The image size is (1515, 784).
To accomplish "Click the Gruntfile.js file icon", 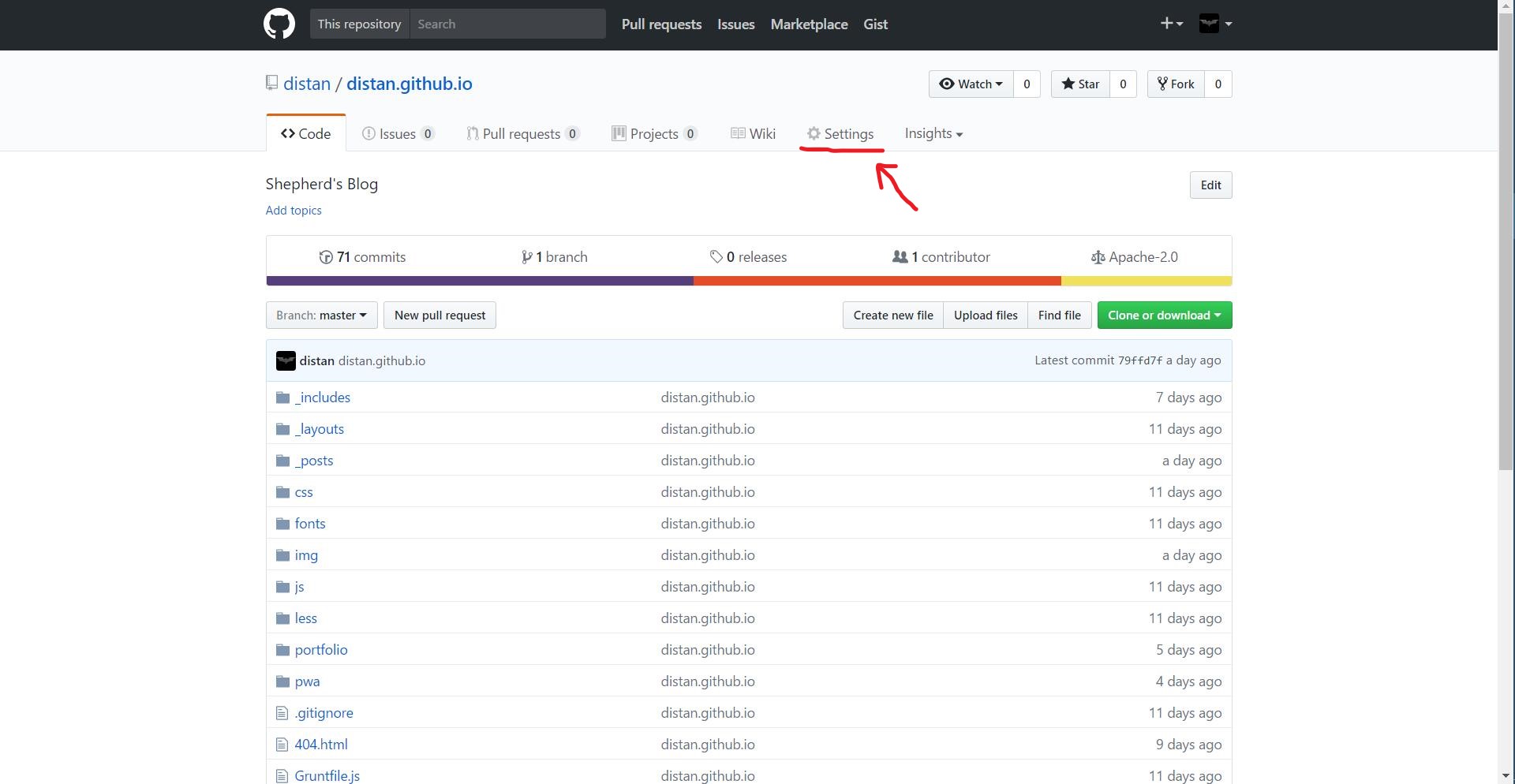I will coord(282,776).
